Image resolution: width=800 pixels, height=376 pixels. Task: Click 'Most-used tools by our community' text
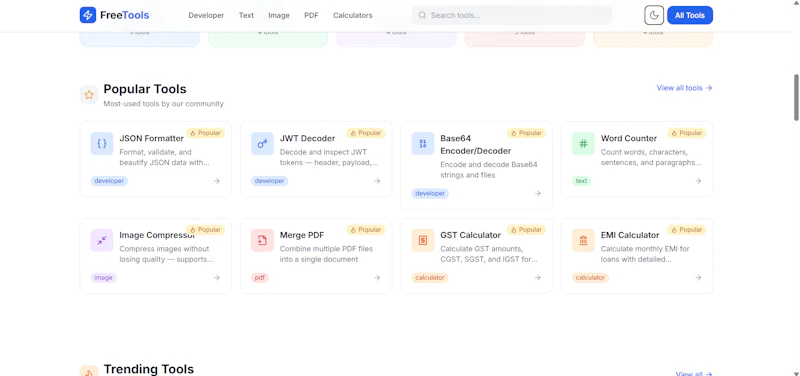163,104
